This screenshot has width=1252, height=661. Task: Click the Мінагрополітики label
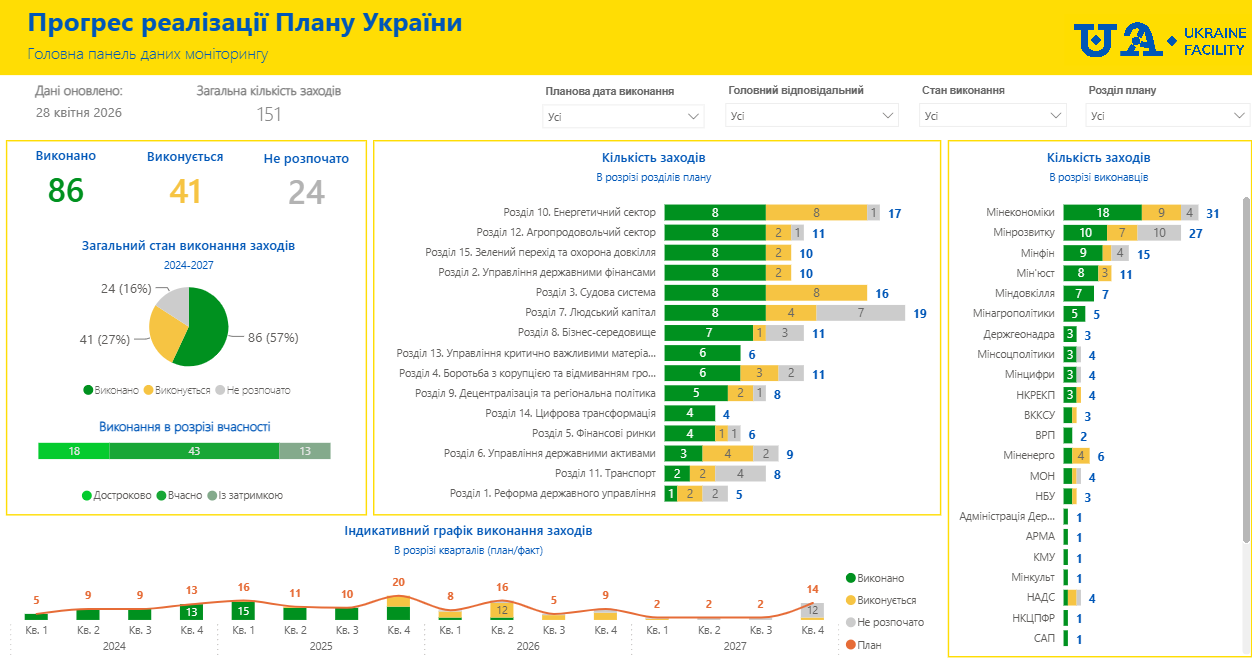tap(1013, 314)
